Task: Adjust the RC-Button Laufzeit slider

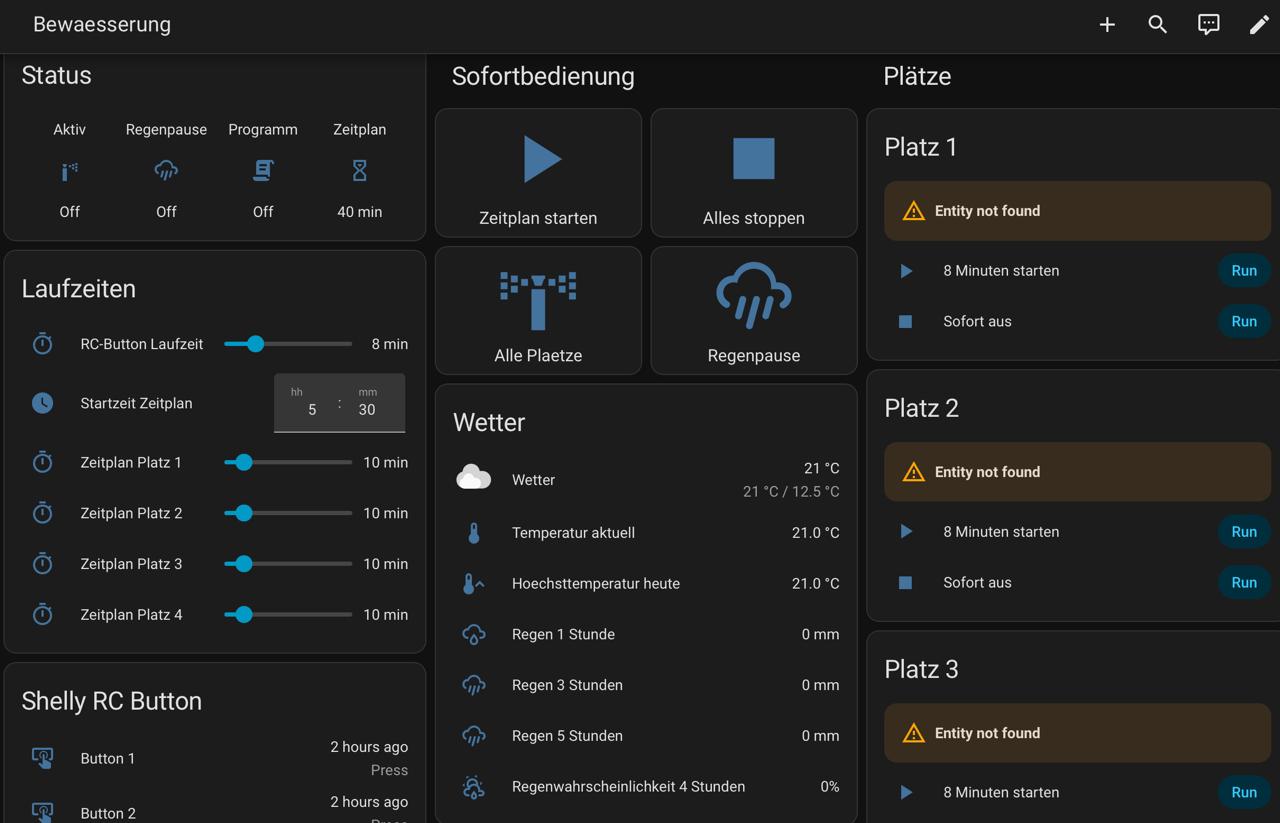Action: pyautogui.click(x=288, y=344)
